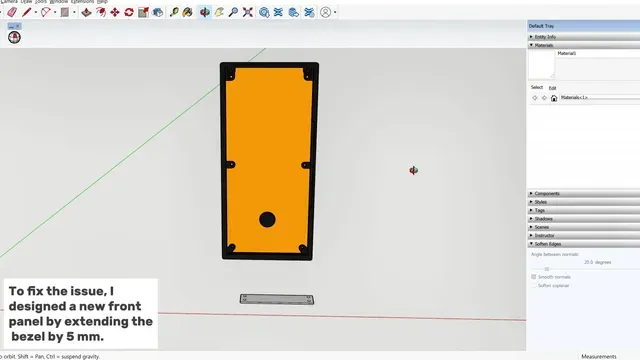Activate the Orbit camera tool
This screenshot has height=360, width=640.
tap(205, 12)
